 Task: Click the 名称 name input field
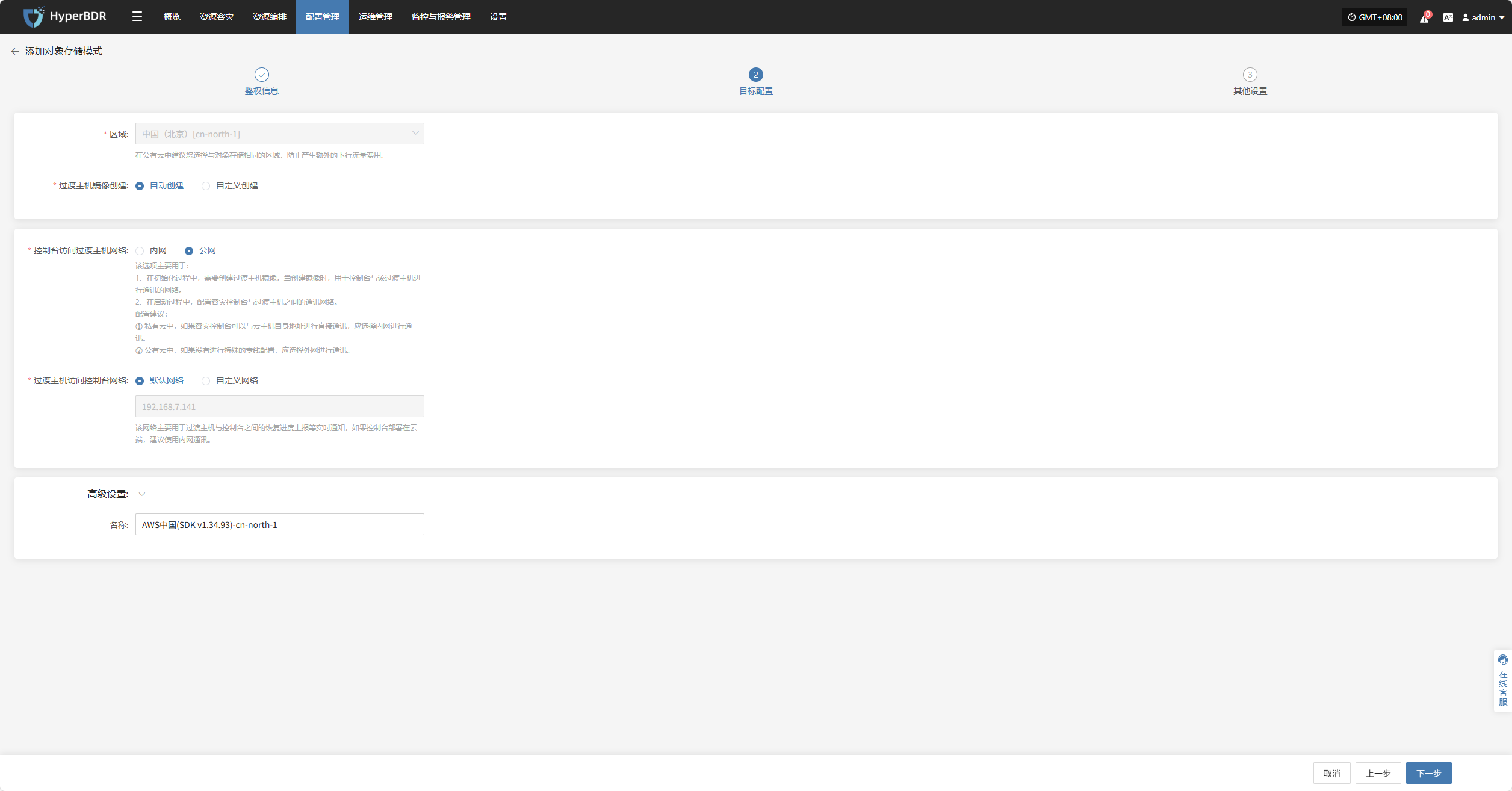click(280, 524)
